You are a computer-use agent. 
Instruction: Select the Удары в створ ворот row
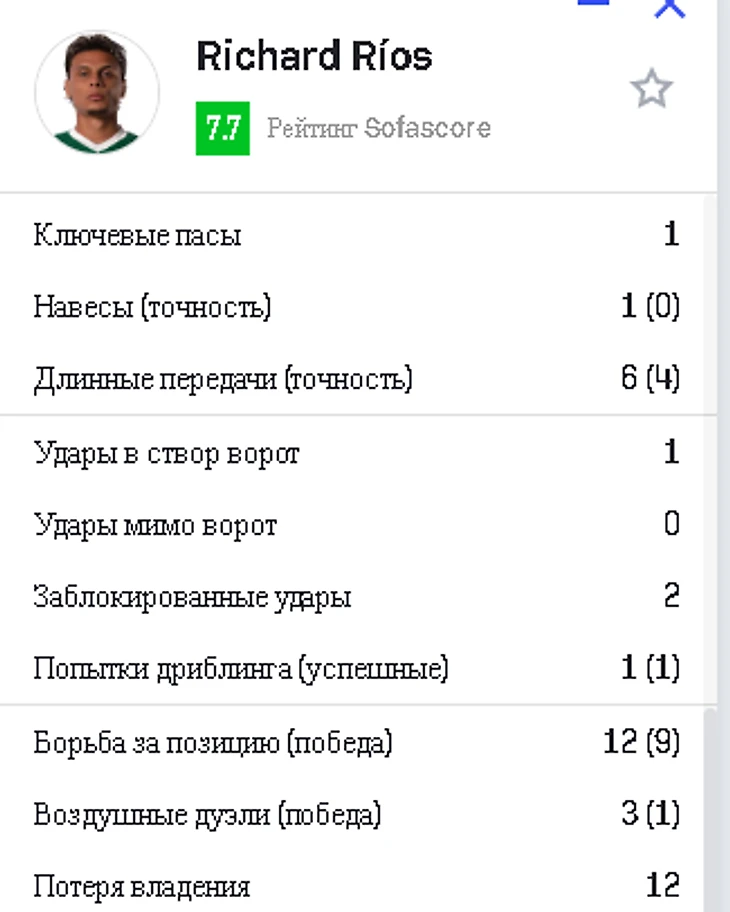(357, 453)
